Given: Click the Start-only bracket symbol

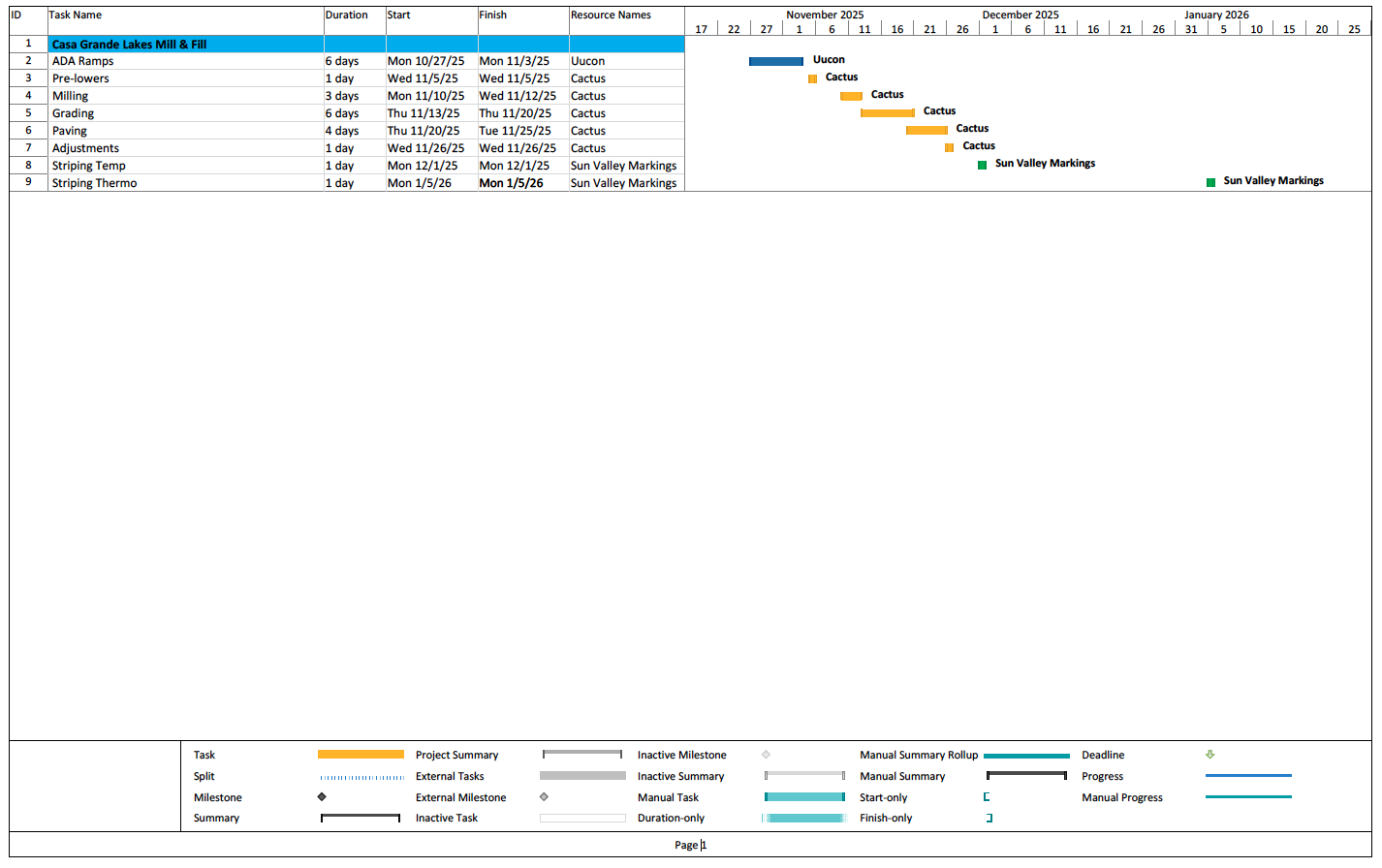Looking at the screenshot, I should tap(987, 797).
